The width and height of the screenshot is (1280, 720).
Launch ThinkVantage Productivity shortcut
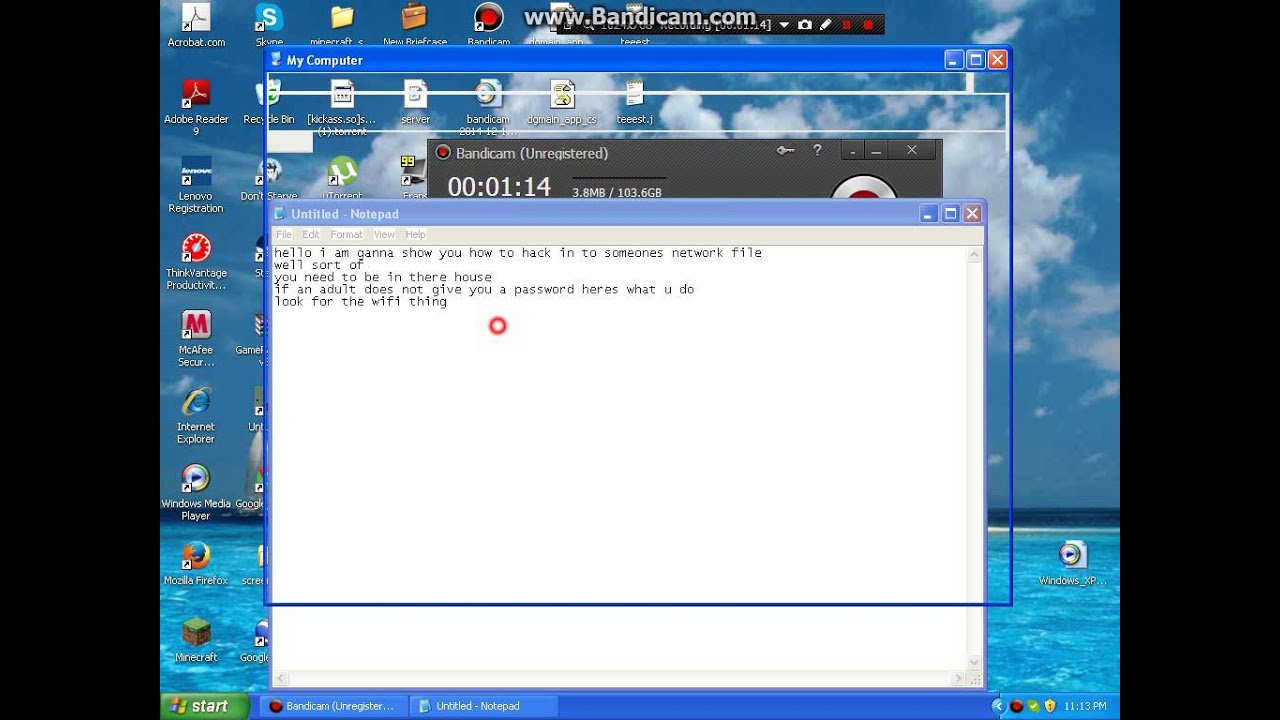point(196,262)
